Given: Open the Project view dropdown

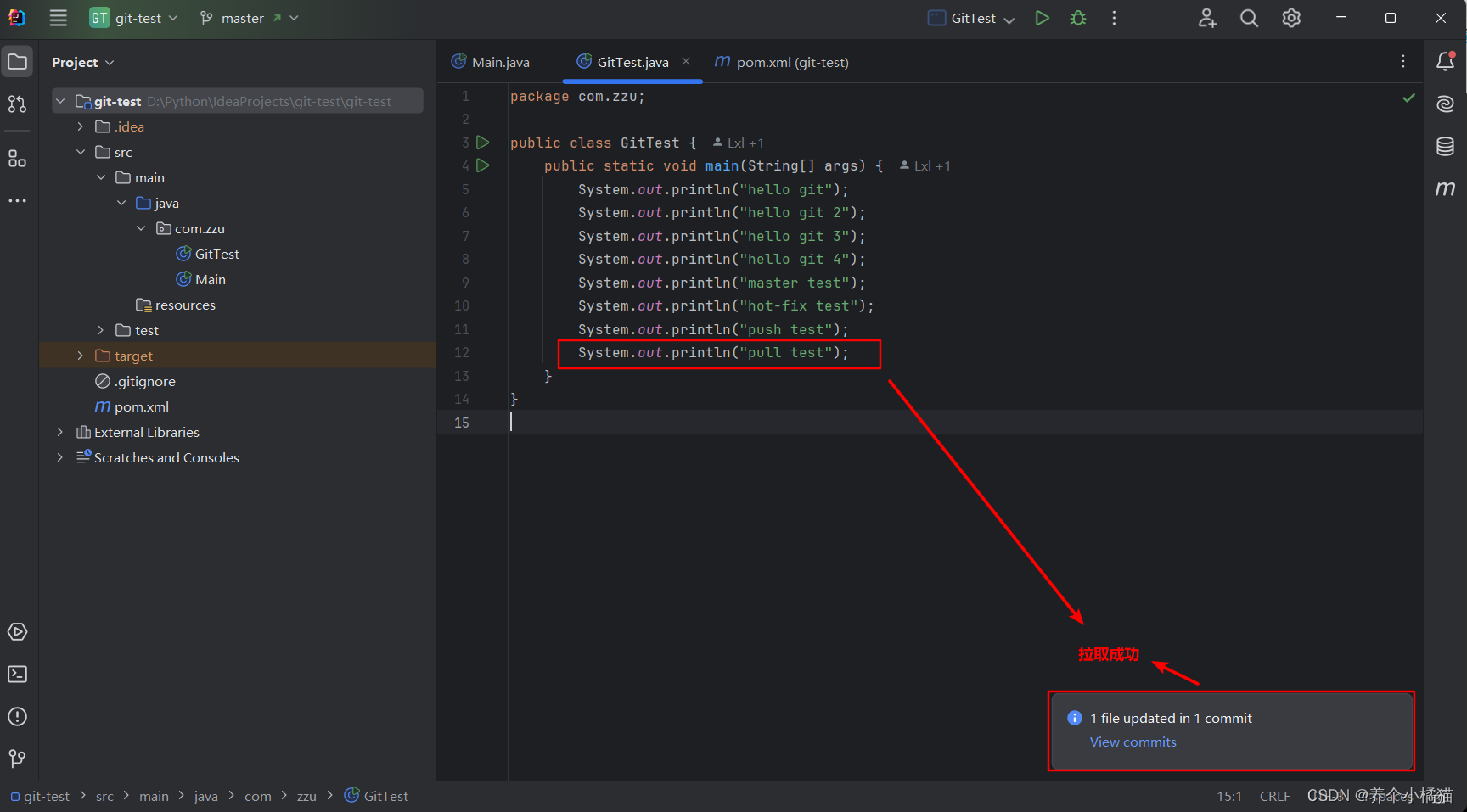Looking at the screenshot, I should (x=83, y=62).
